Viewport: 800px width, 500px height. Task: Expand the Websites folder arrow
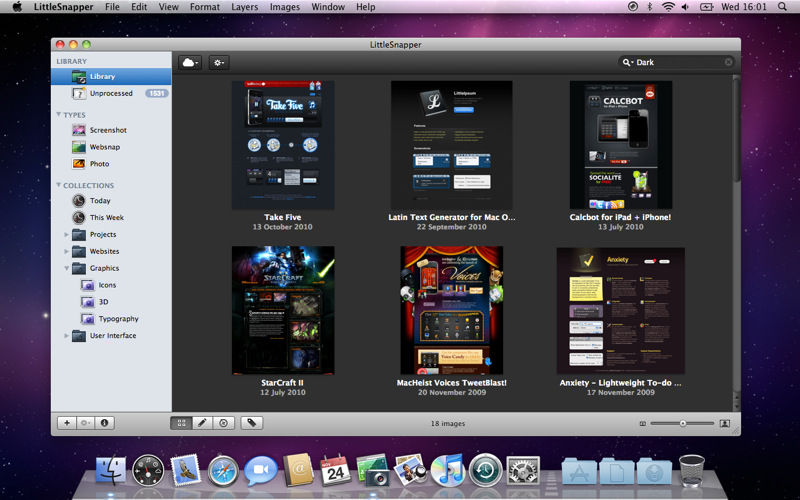(66, 252)
